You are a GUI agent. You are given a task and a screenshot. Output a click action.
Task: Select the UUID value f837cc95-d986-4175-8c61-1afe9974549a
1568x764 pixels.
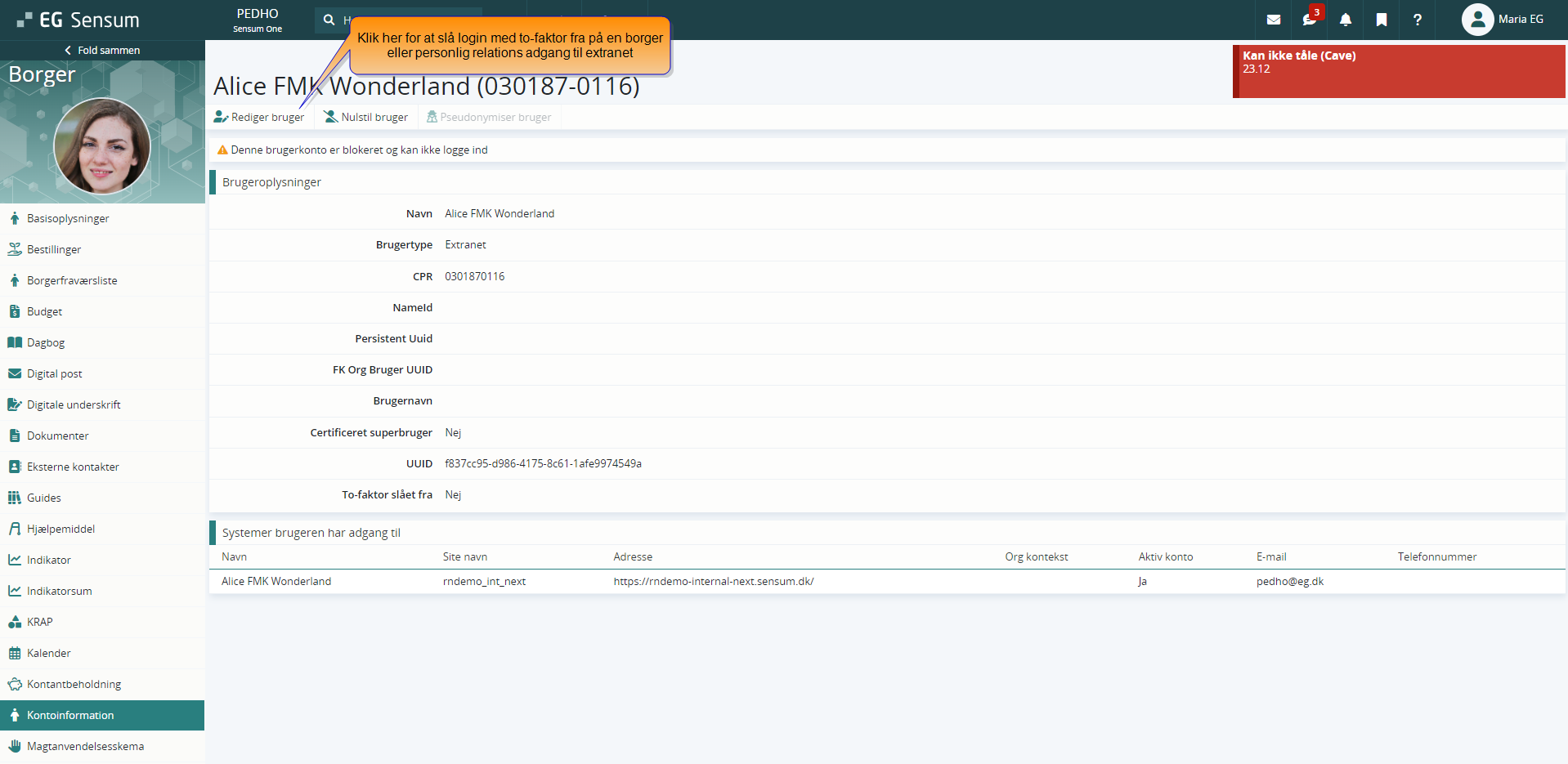coord(543,463)
